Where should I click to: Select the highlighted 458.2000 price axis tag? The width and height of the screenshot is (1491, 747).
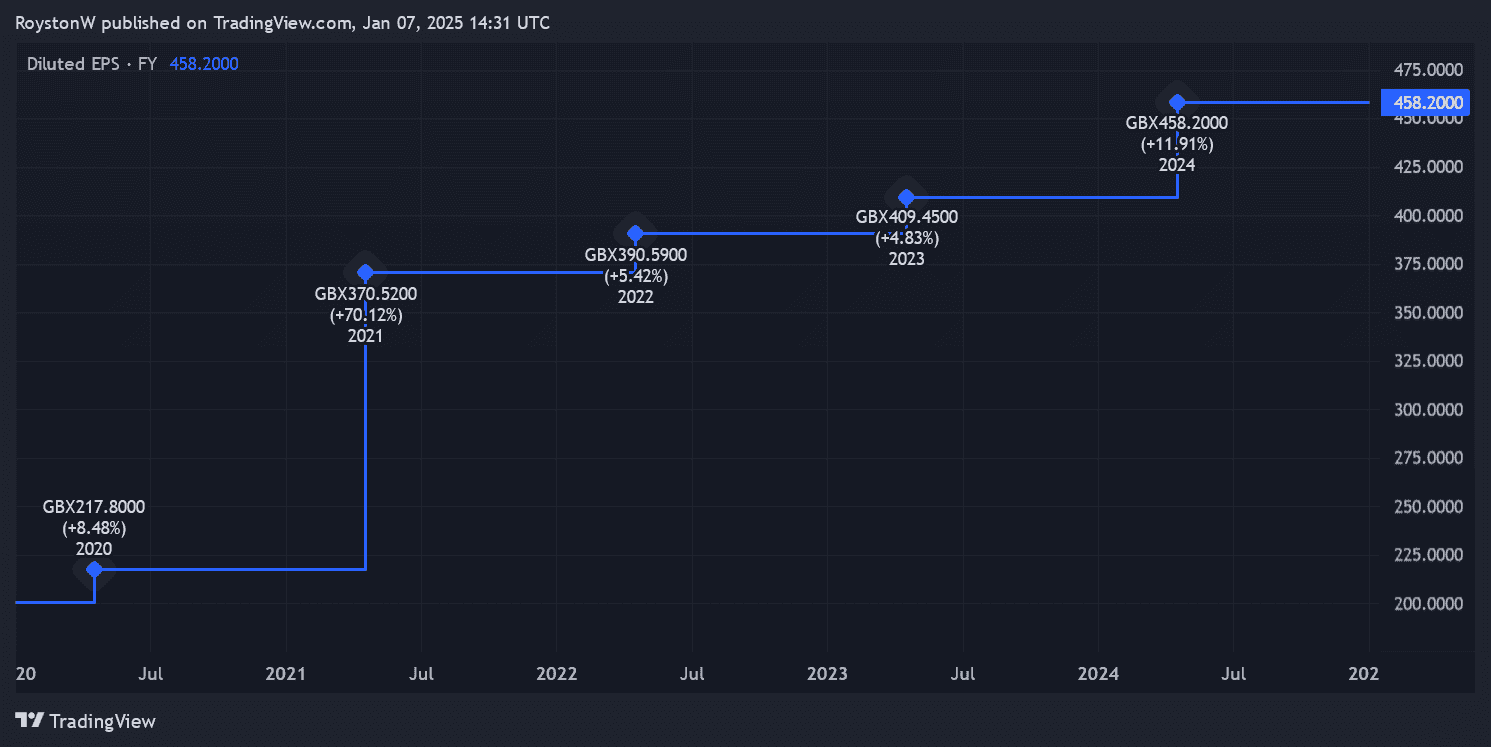(x=1427, y=102)
